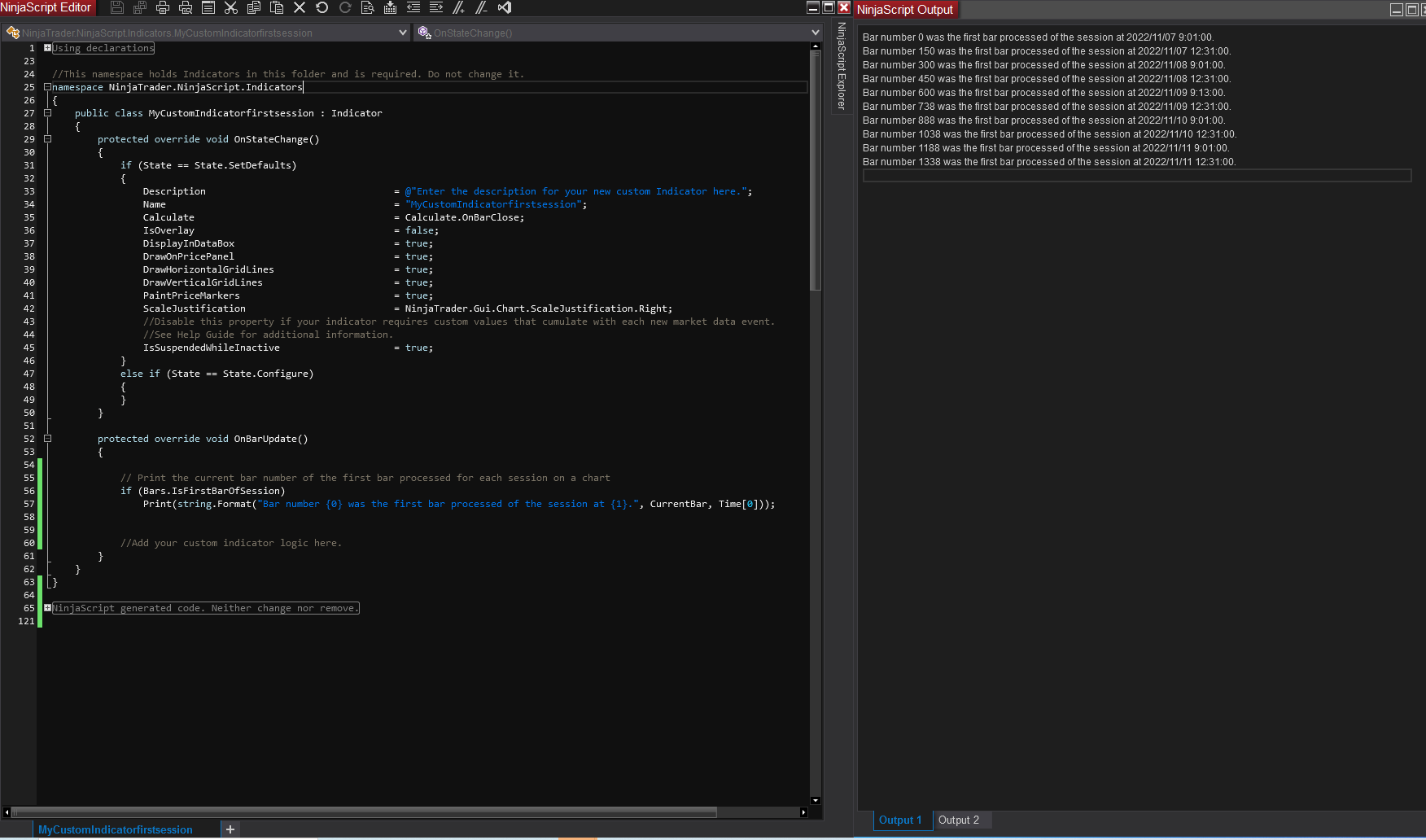The height and width of the screenshot is (840, 1426).
Task: Increase indent using the toolbar icon
Action: pyautogui.click(x=435, y=7)
